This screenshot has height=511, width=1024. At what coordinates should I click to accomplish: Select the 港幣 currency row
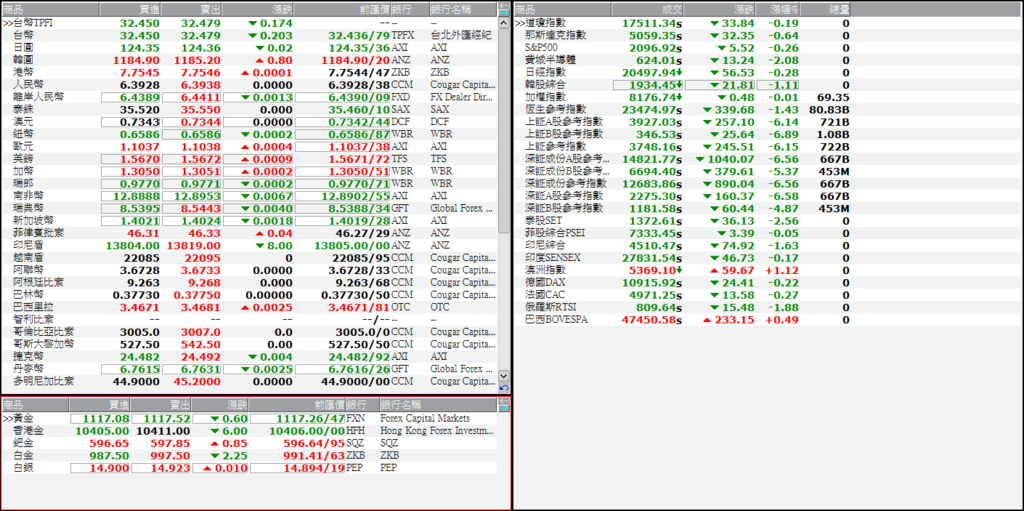point(249,73)
